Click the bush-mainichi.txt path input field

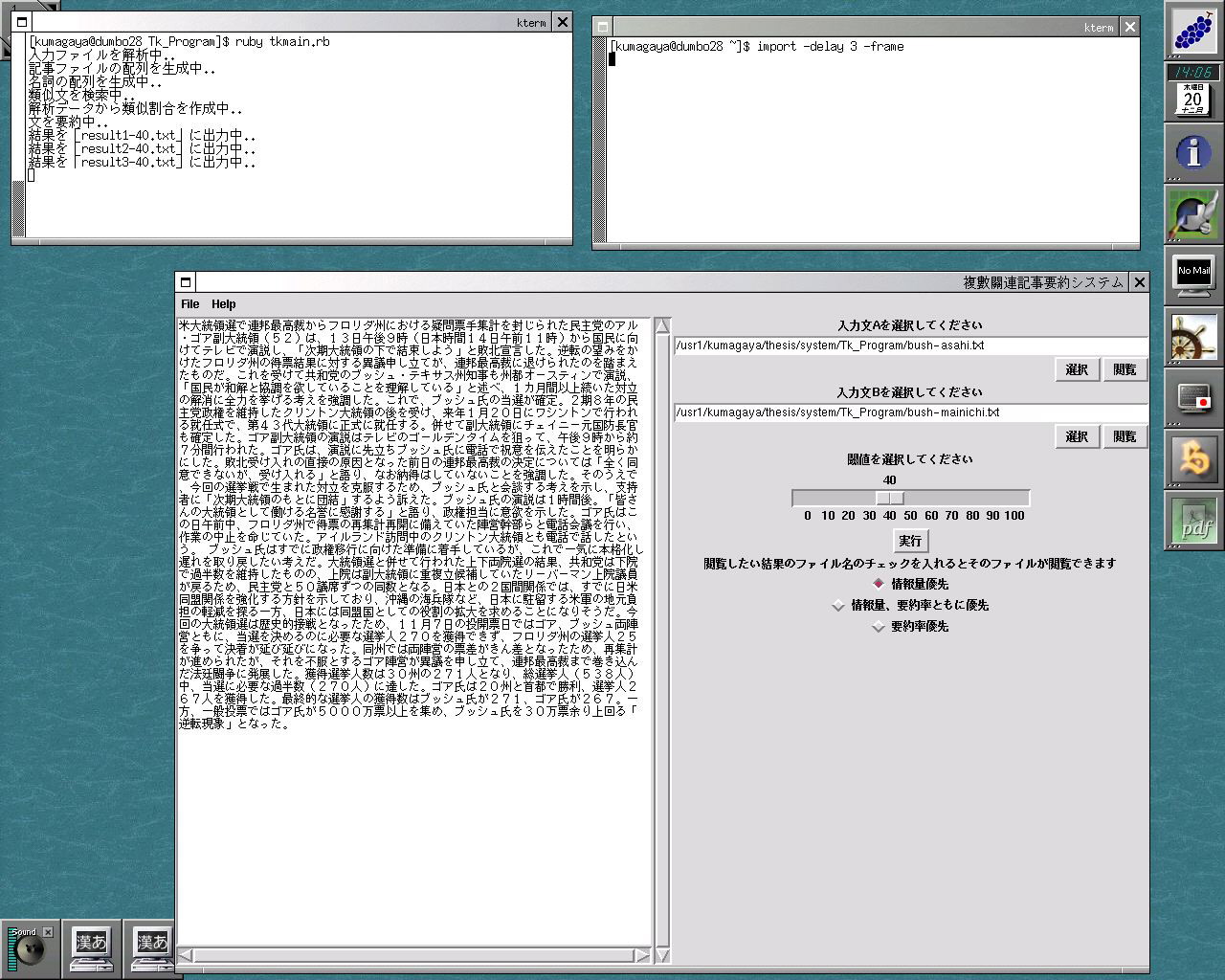910,412
